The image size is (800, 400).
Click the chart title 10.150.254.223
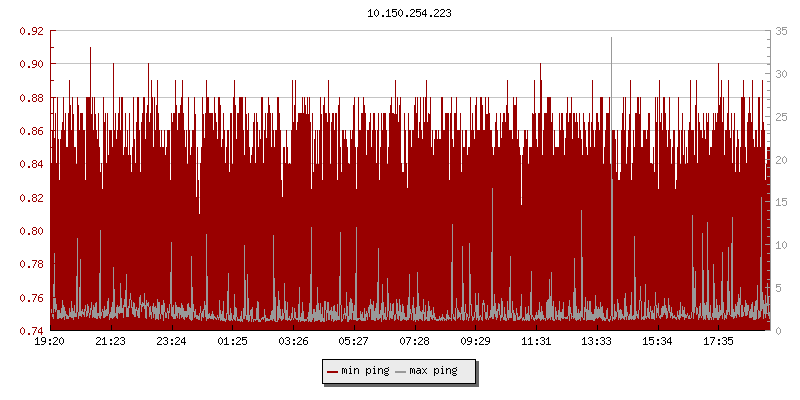tap(409, 14)
